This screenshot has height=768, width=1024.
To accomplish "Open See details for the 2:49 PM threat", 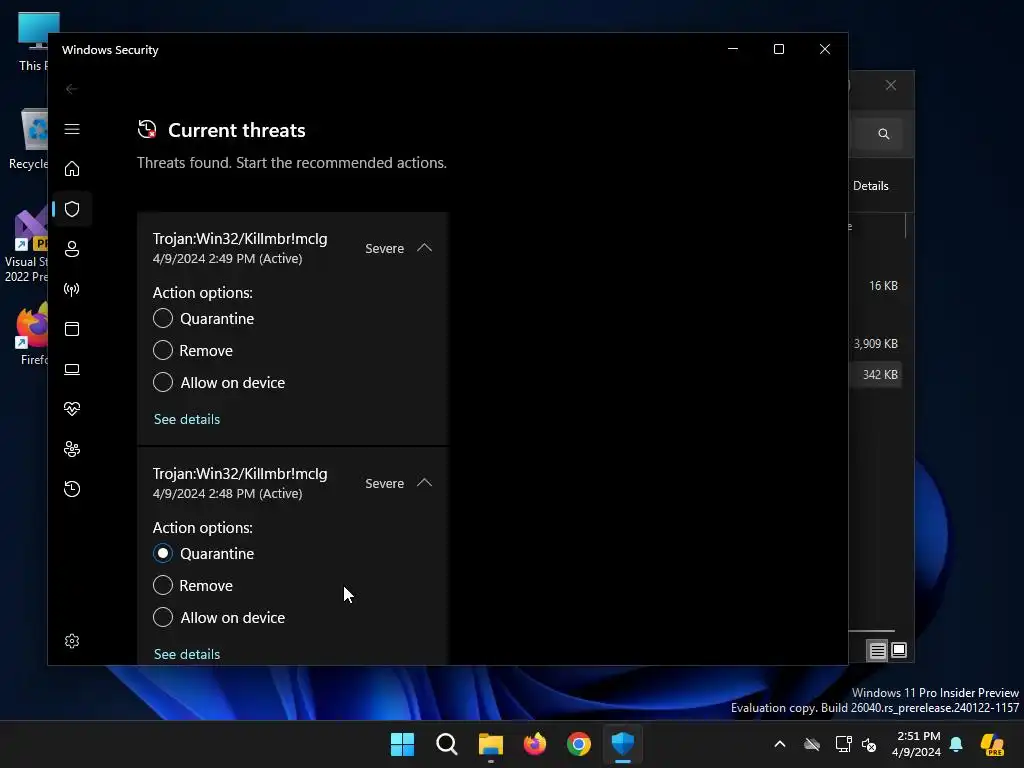I will pyautogui.click(x=187, y=419).
